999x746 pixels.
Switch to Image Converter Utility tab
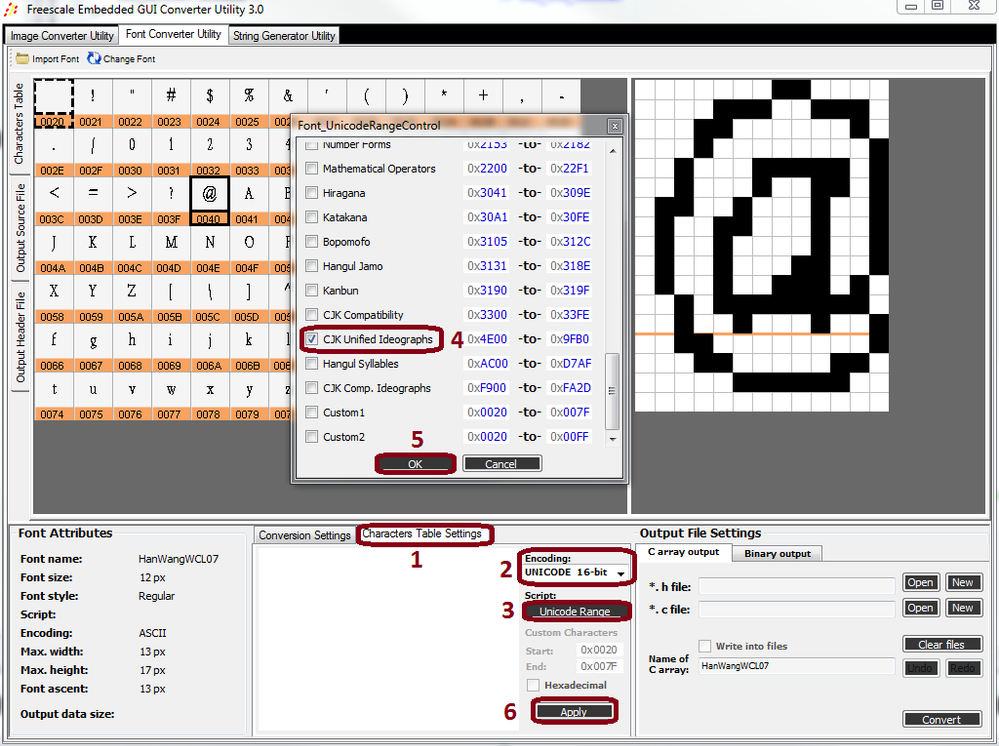pyautogui.click(x=62, y=36)
